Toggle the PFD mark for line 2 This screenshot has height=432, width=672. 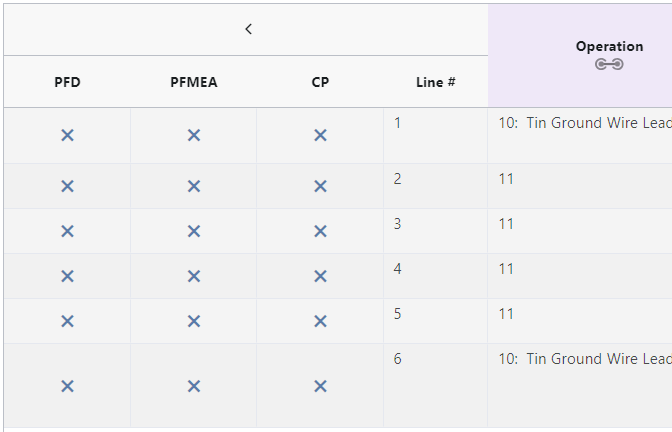pyautogui.click(x=67, y=186)
